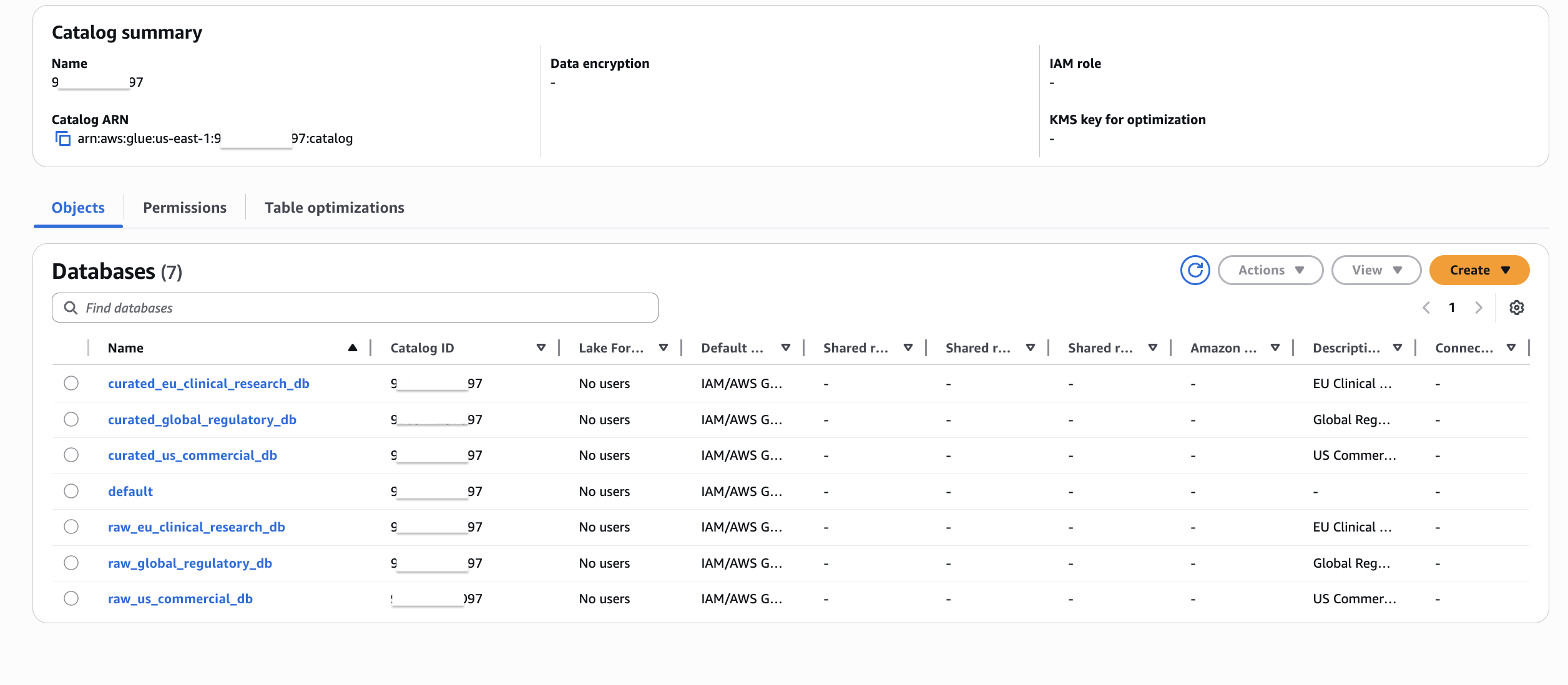Sort by Amazon column arrow
The height and width of the screenshot is (685, 1568).
pyautogui.click(x=1275, y=348)
